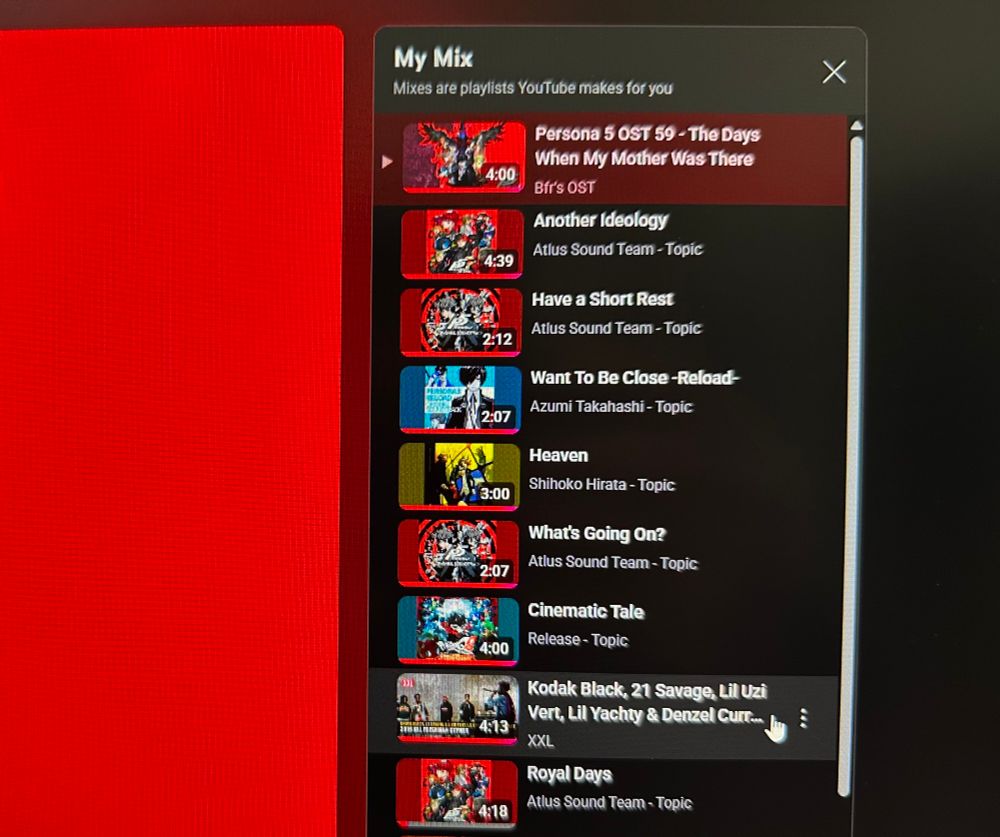
Task: Click the now-playing arrow beside Persona 5 OST 59
Action: [386, 161]
